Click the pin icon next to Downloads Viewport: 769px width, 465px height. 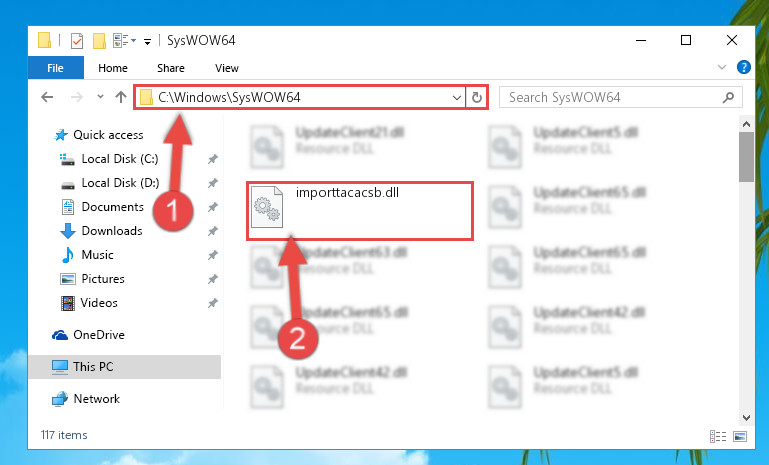pyautogui.click(x=212, y=231)
